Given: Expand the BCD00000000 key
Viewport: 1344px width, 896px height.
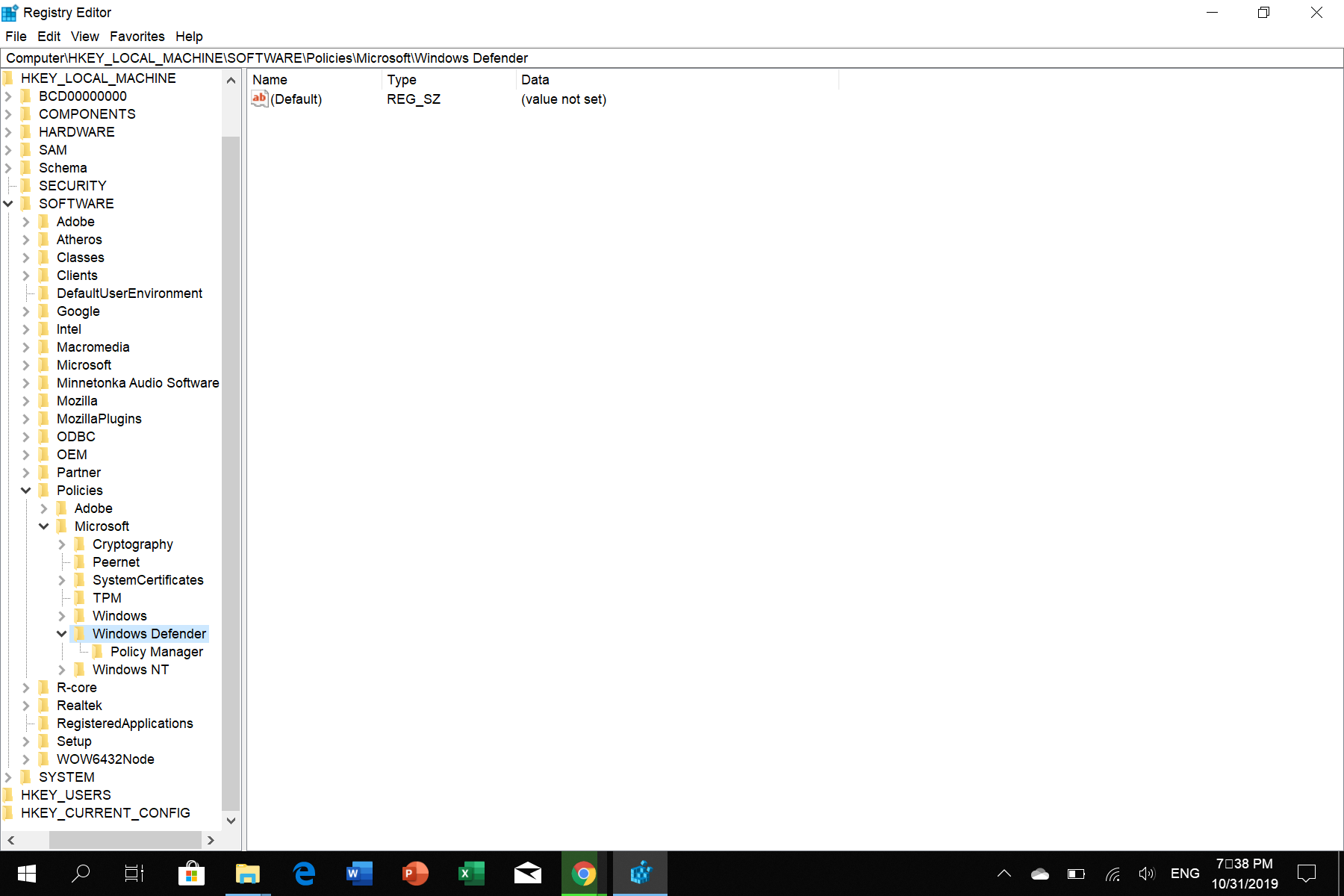Looking at the screenshot, I should tap(8, 96).
